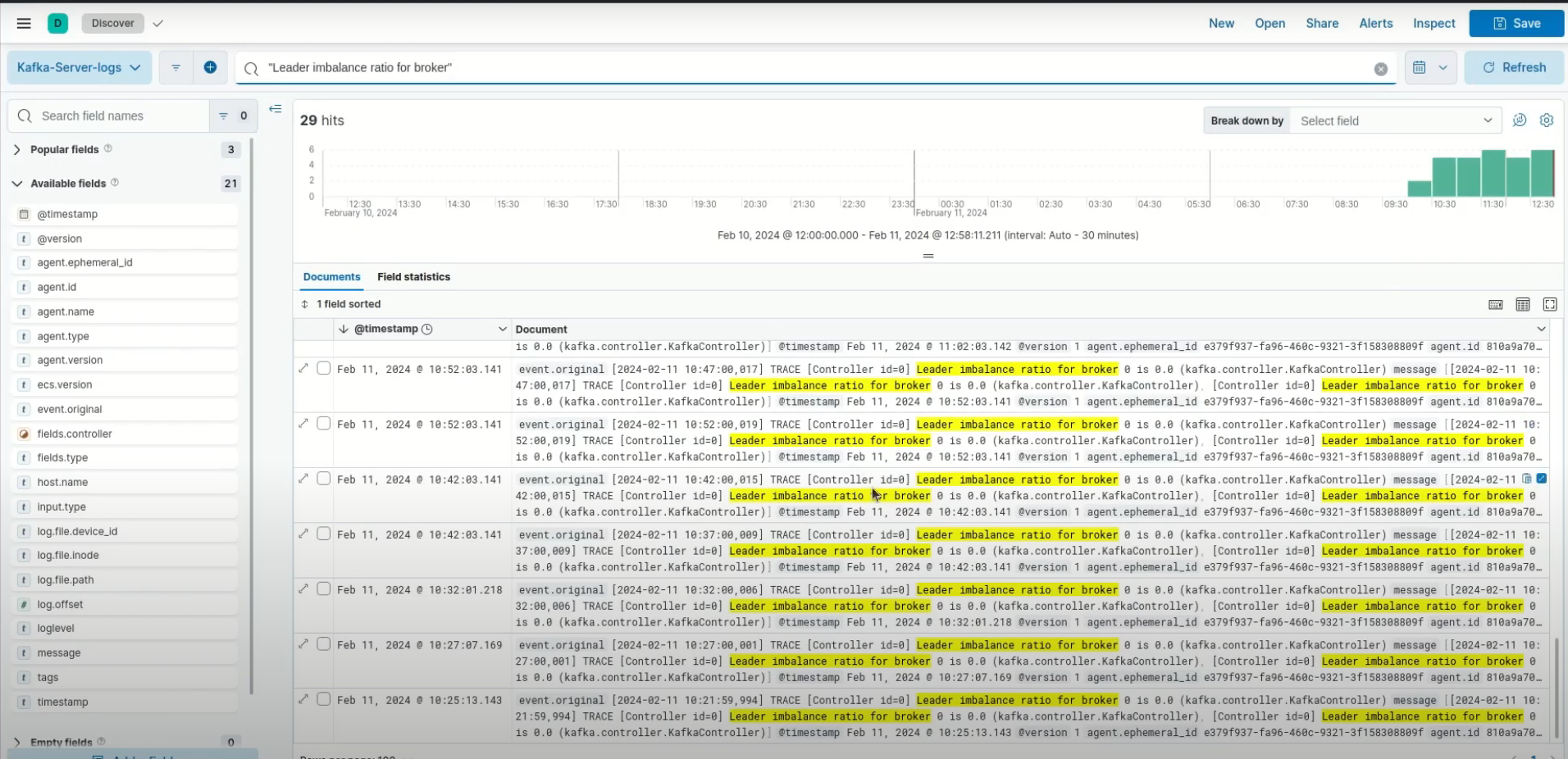The width and height of the screenshot is (1568, 759).
Task: Select checkbox for 10:25:13.143 row
Action: pos(324,699)
